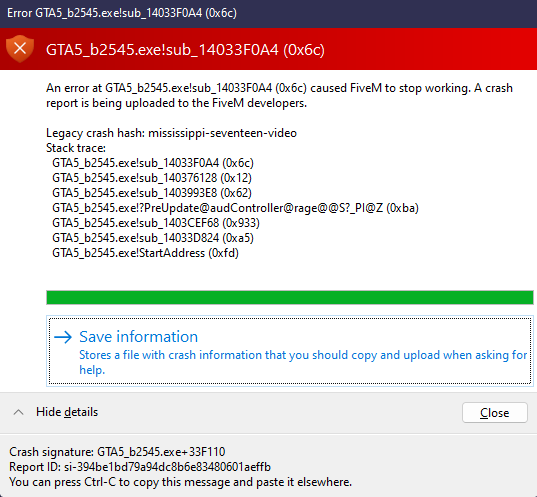Select the PreUpdate@audController stack line
Image resolution: width=537 pixels, height=497 pixels.
tap(235, 208)
